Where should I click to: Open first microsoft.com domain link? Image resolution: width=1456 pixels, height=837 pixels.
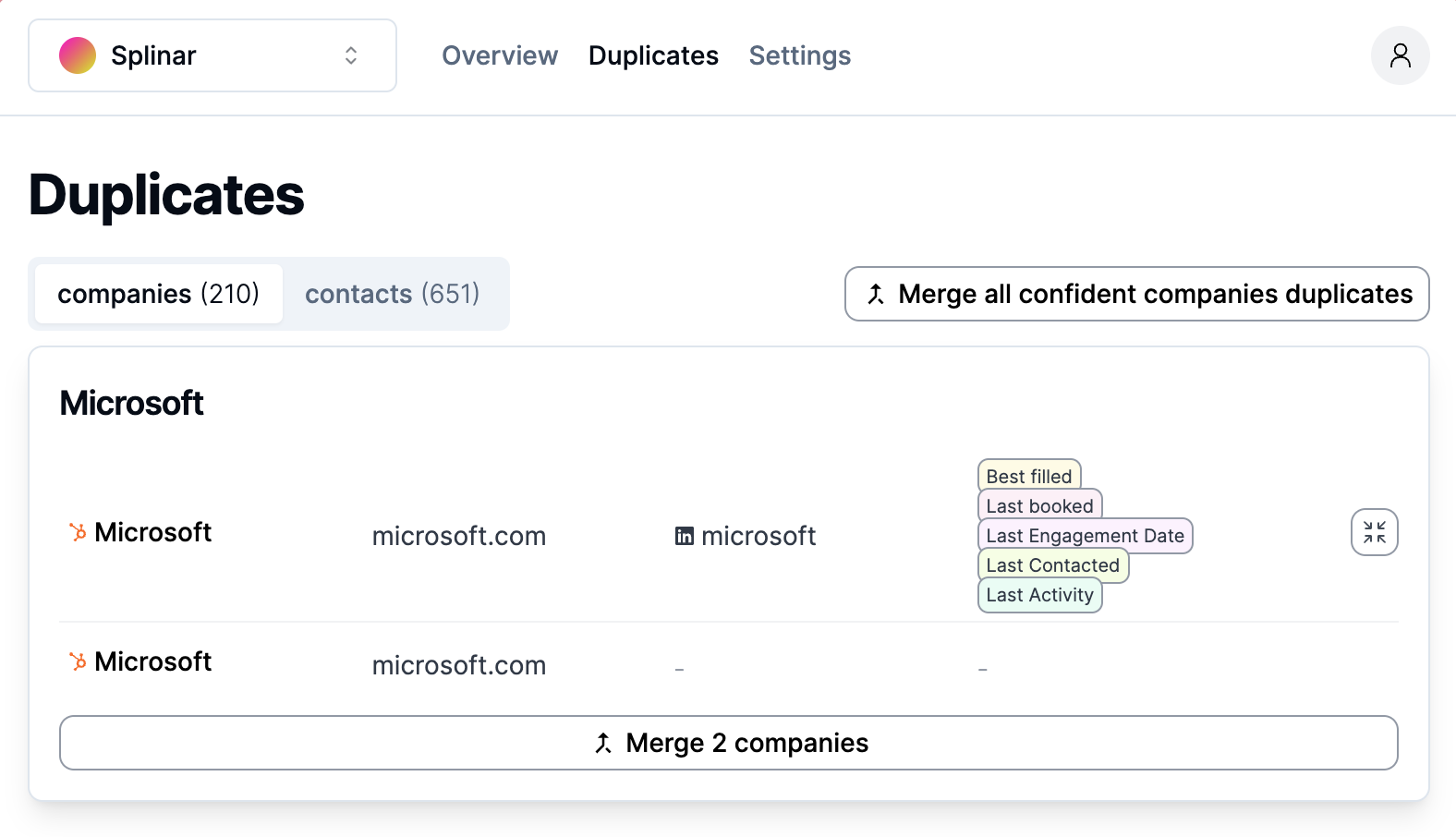(x=459, y=536)
